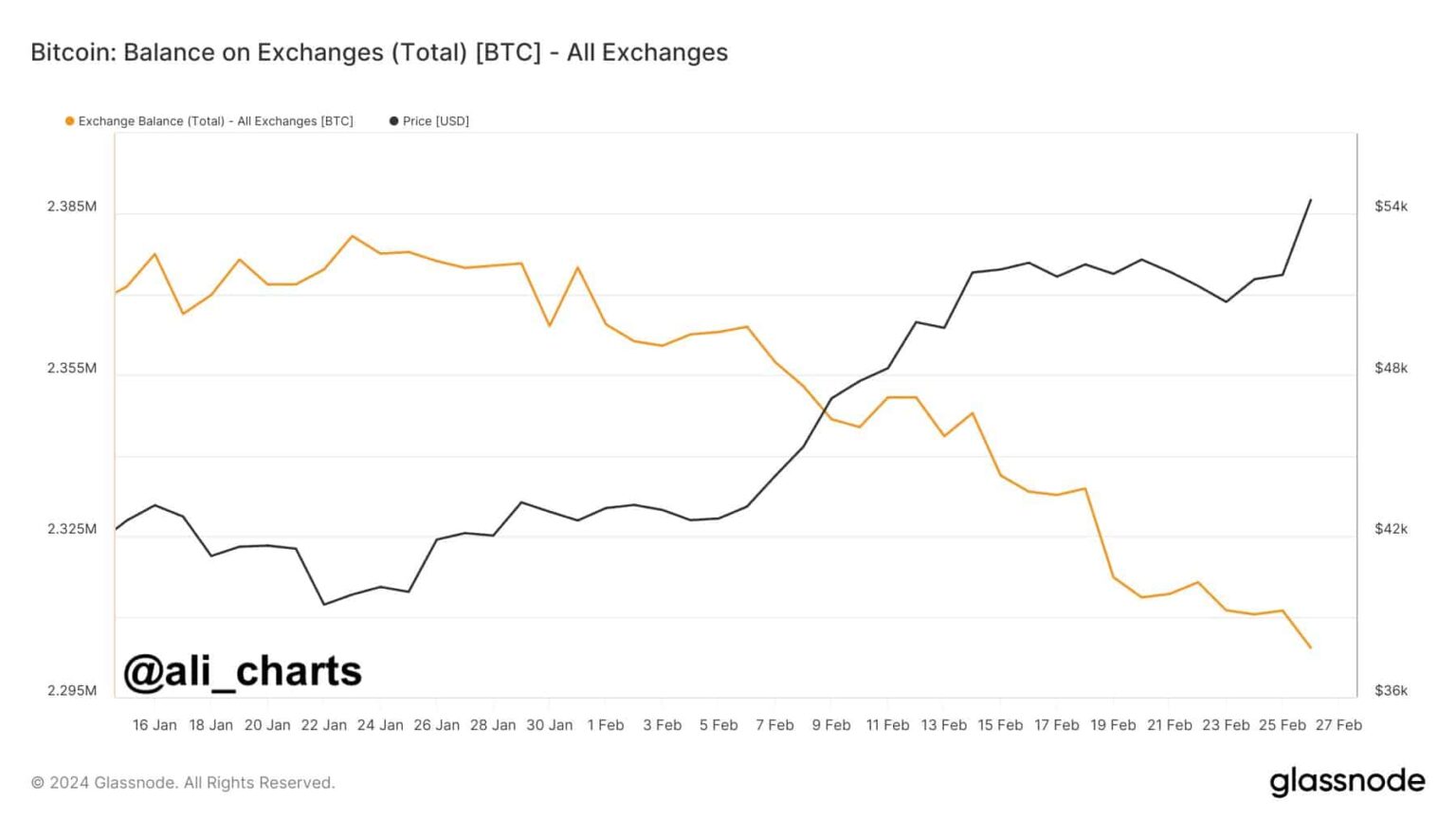Click the 2.385M left axis label
The width and height of the screenshot is (1456, 819).
point(72,207)
